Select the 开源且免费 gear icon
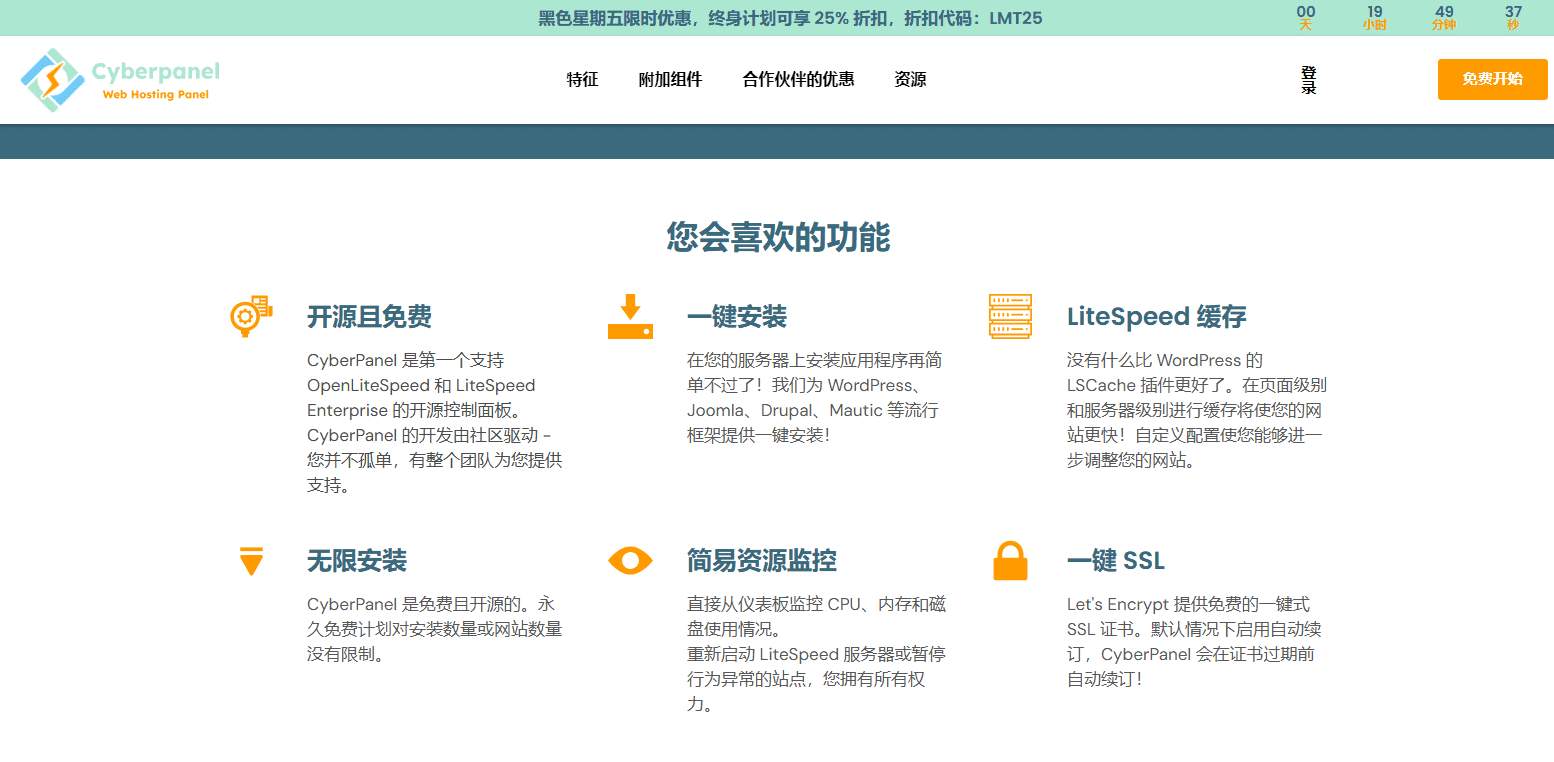 pyautogui.click(x=249, y=315)
